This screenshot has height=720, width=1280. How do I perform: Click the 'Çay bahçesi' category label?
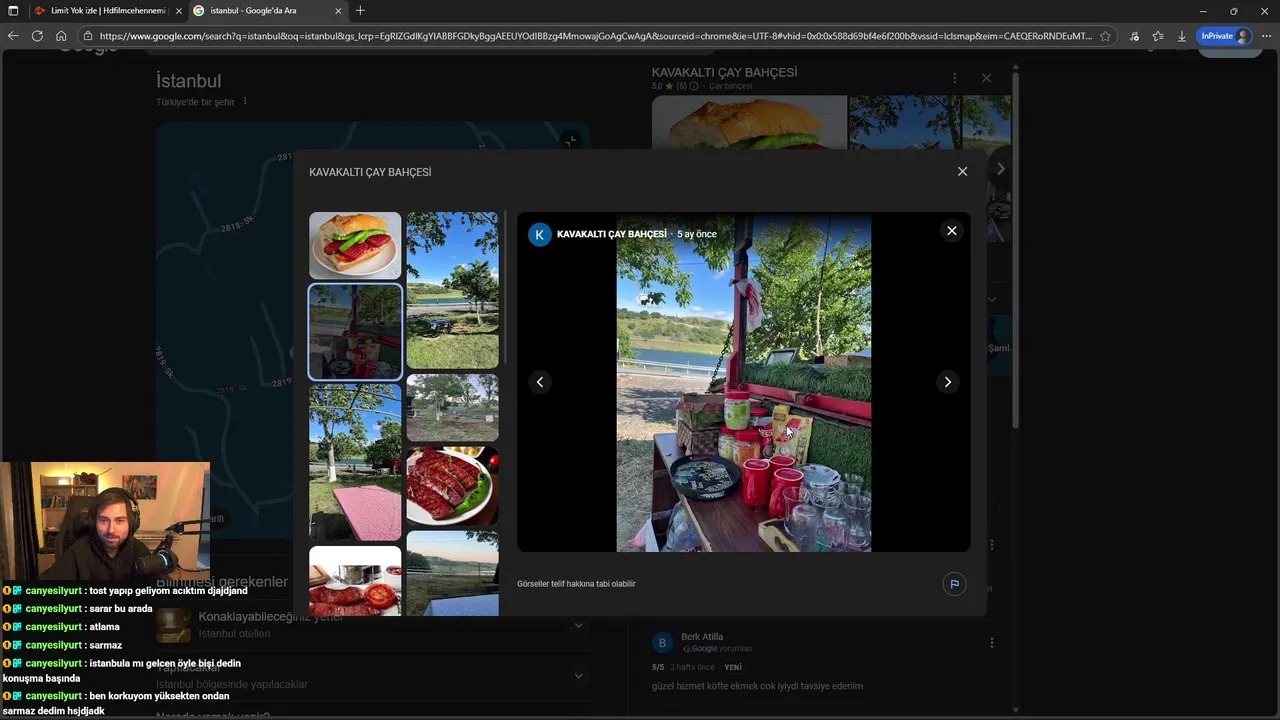(730, 87)
